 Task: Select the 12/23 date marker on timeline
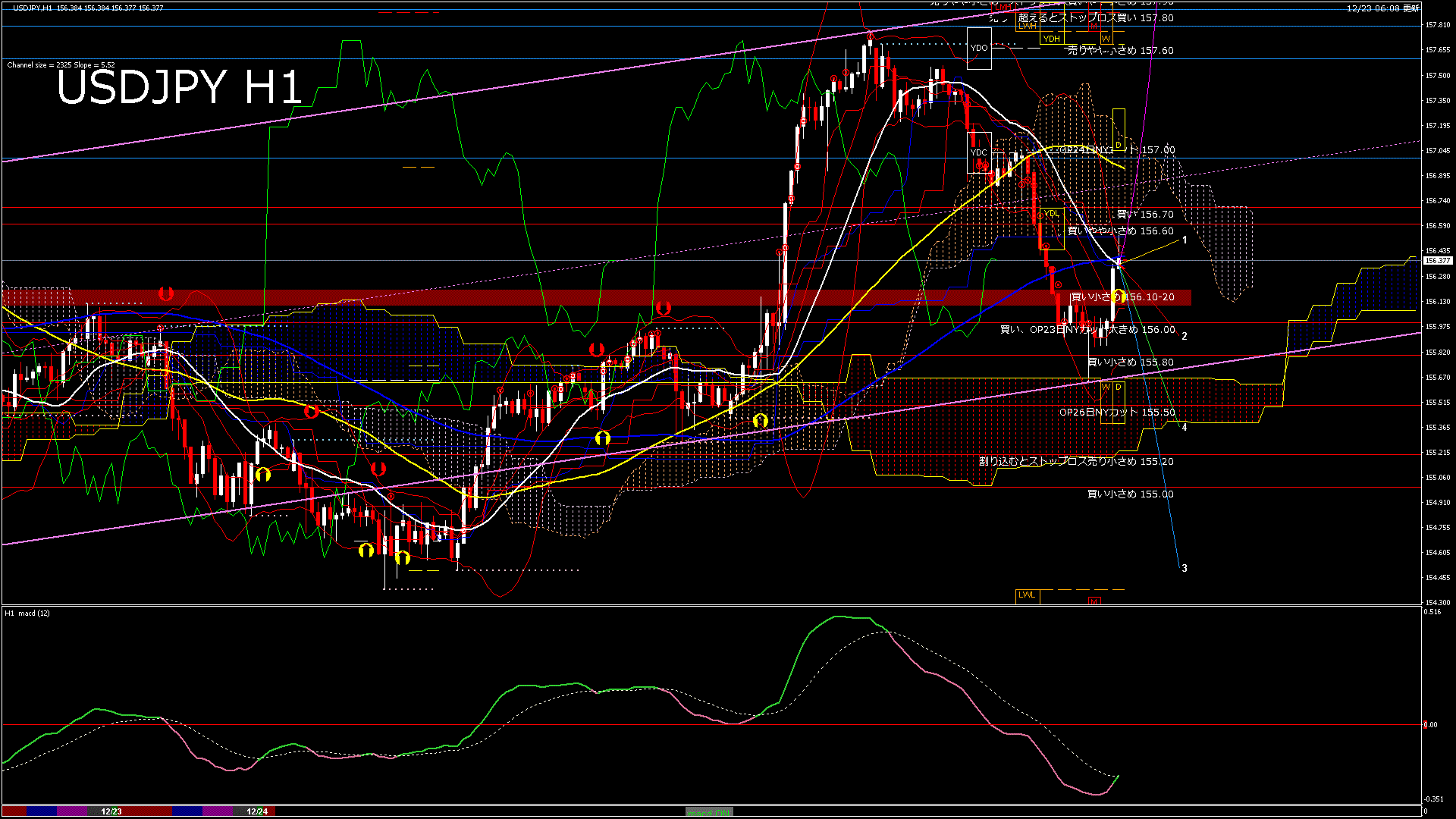click(111, 811)
